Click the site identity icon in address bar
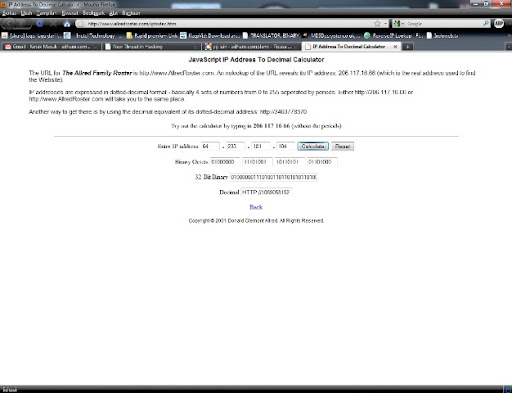512x393 pixels. (80, 24)
